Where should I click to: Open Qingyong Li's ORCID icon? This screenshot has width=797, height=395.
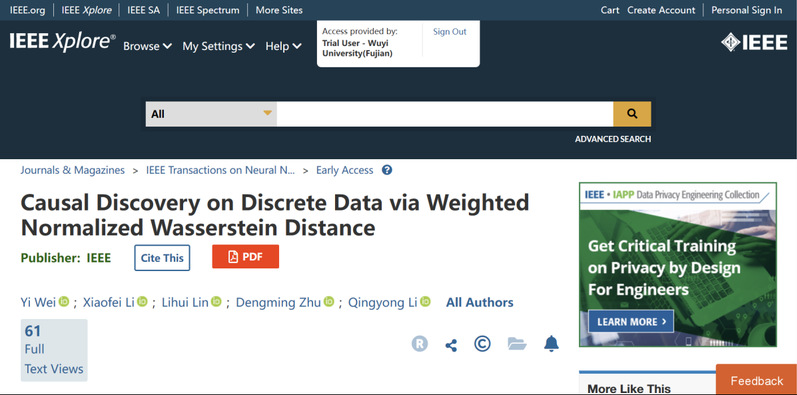tap(425, 302)
